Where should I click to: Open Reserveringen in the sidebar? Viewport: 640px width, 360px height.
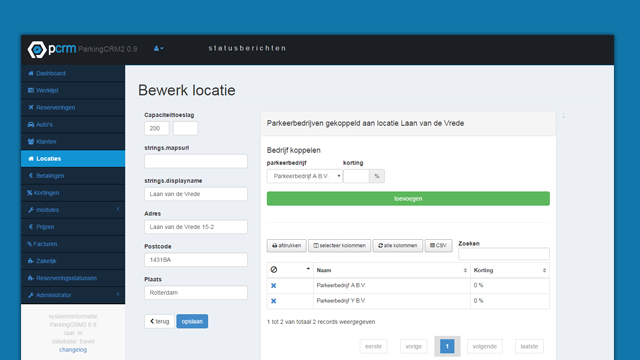[x=73, y=107]
